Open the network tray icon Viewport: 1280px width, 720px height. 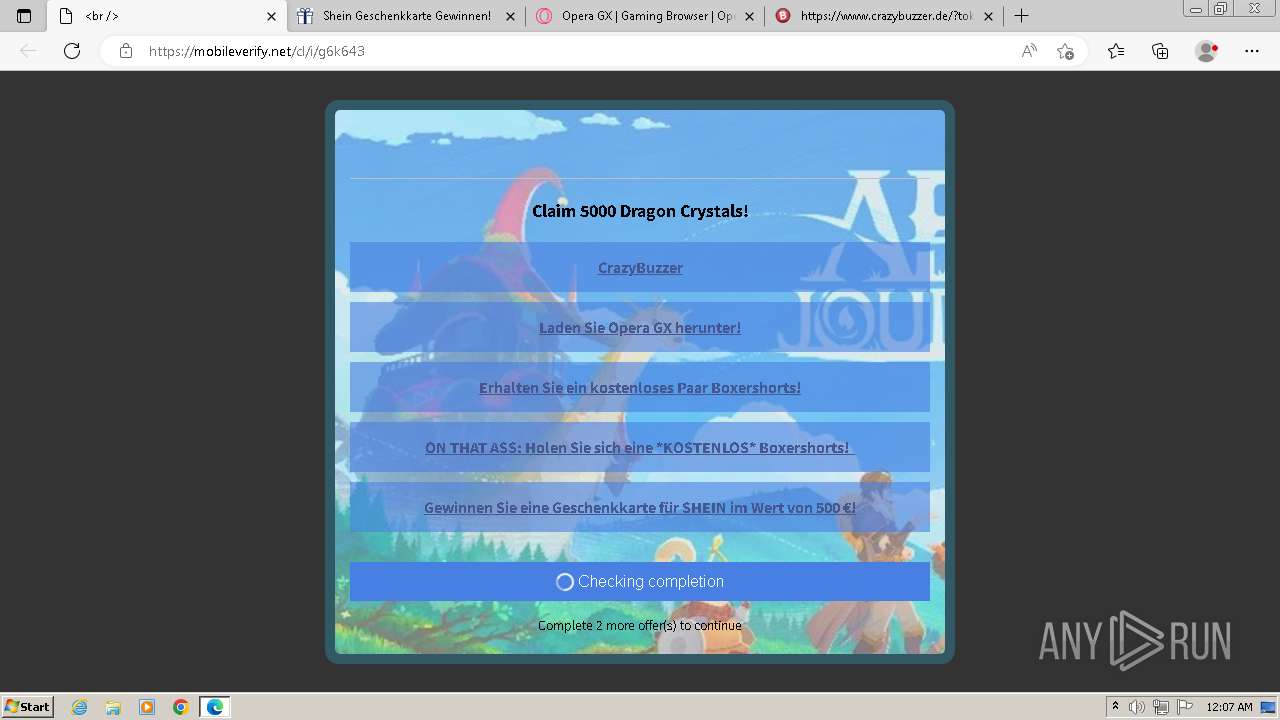(1161, 707)
